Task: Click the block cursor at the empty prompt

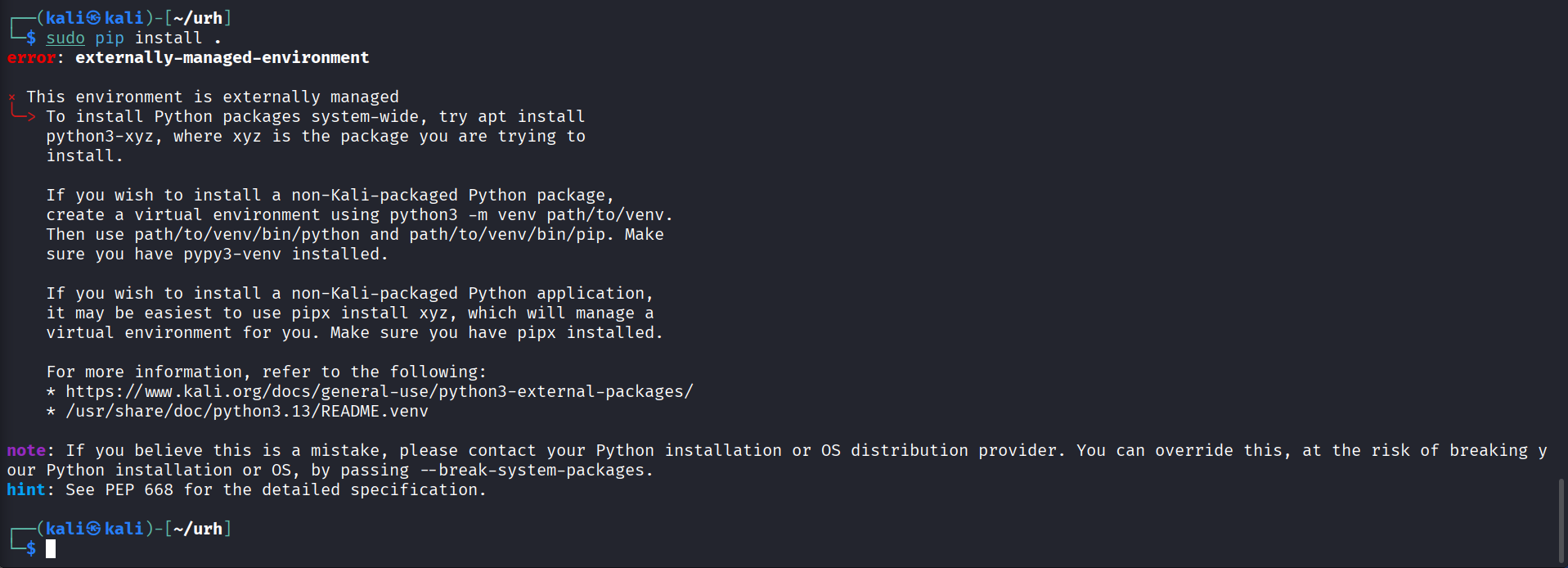Action: tap(51, 548)
